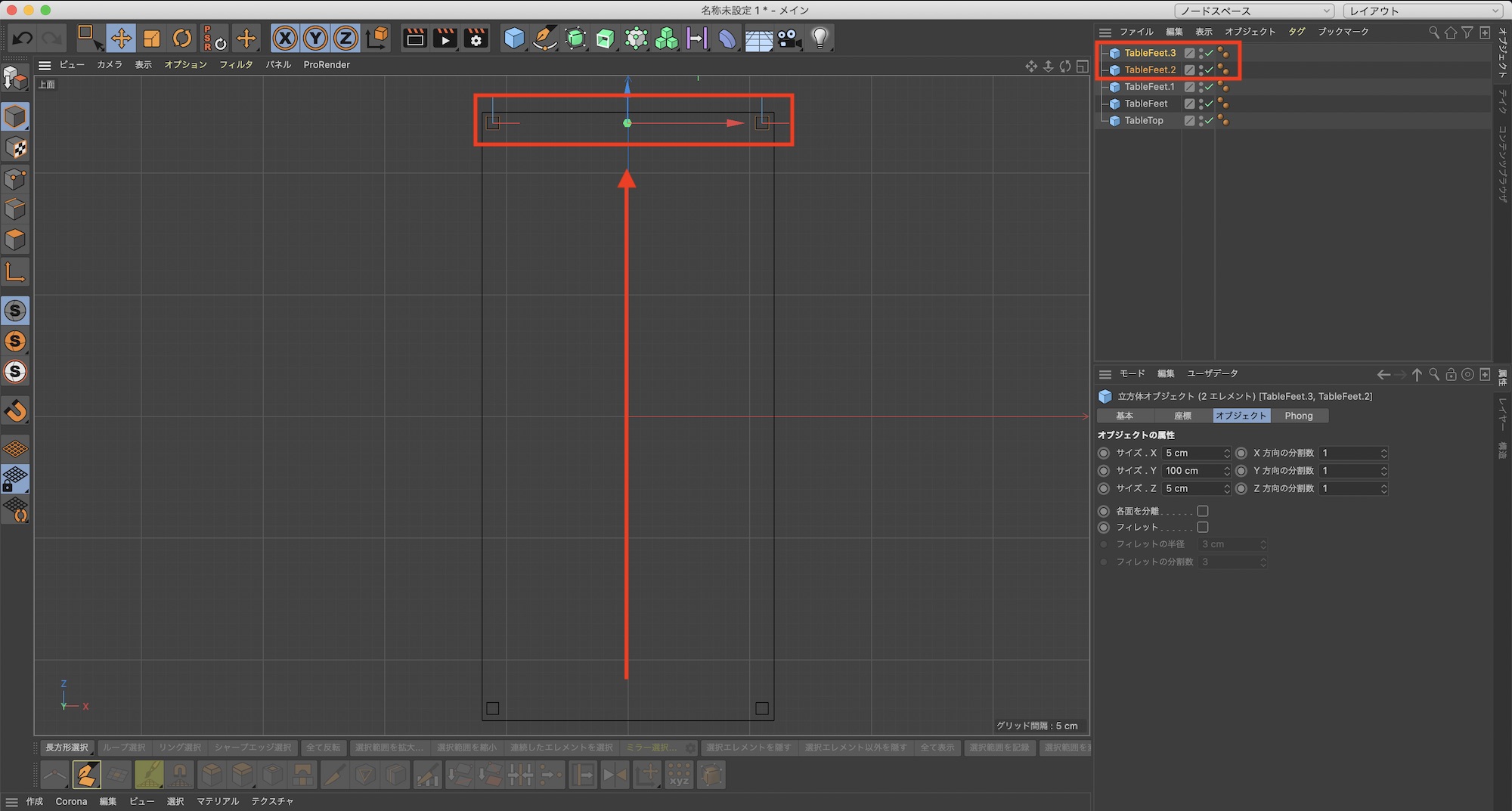Switch to the 座標 tab
Image resolution: width=1512 pixels, height=811 pixels.
tap(1182, 416)
